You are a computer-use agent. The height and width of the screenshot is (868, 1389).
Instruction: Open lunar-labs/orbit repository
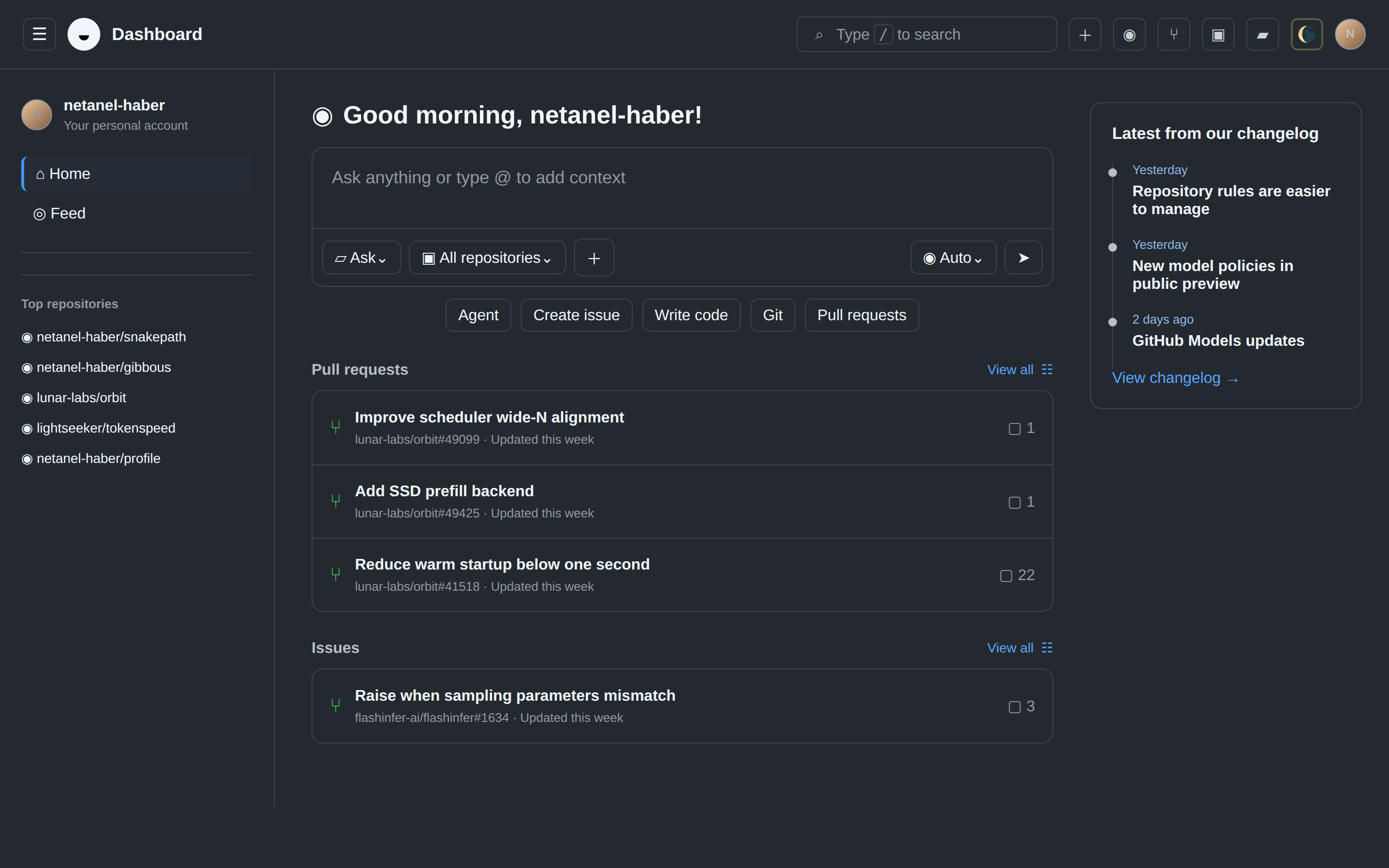coord(74,398)
